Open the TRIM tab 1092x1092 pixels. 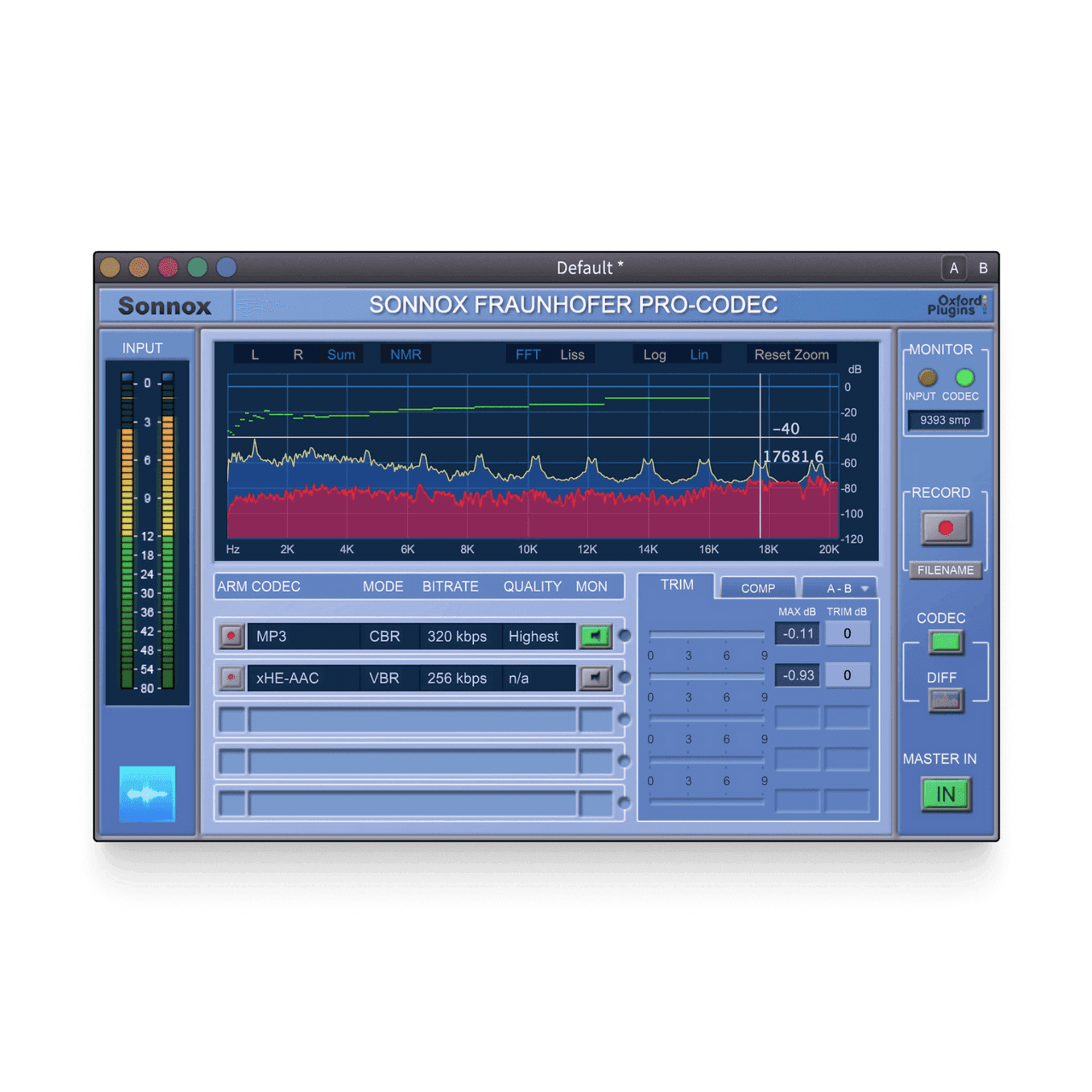pos(677,585)
